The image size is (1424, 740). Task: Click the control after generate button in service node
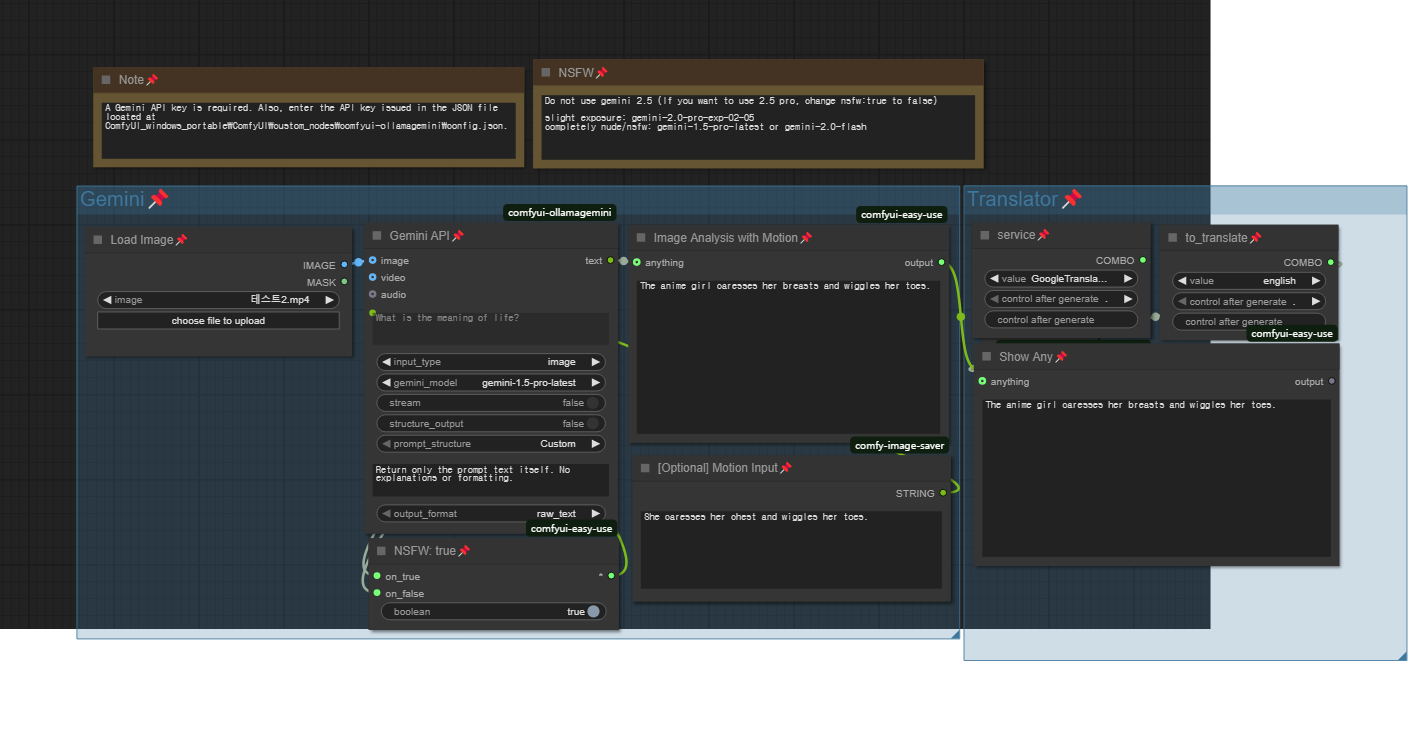[x=1060, y=320]
